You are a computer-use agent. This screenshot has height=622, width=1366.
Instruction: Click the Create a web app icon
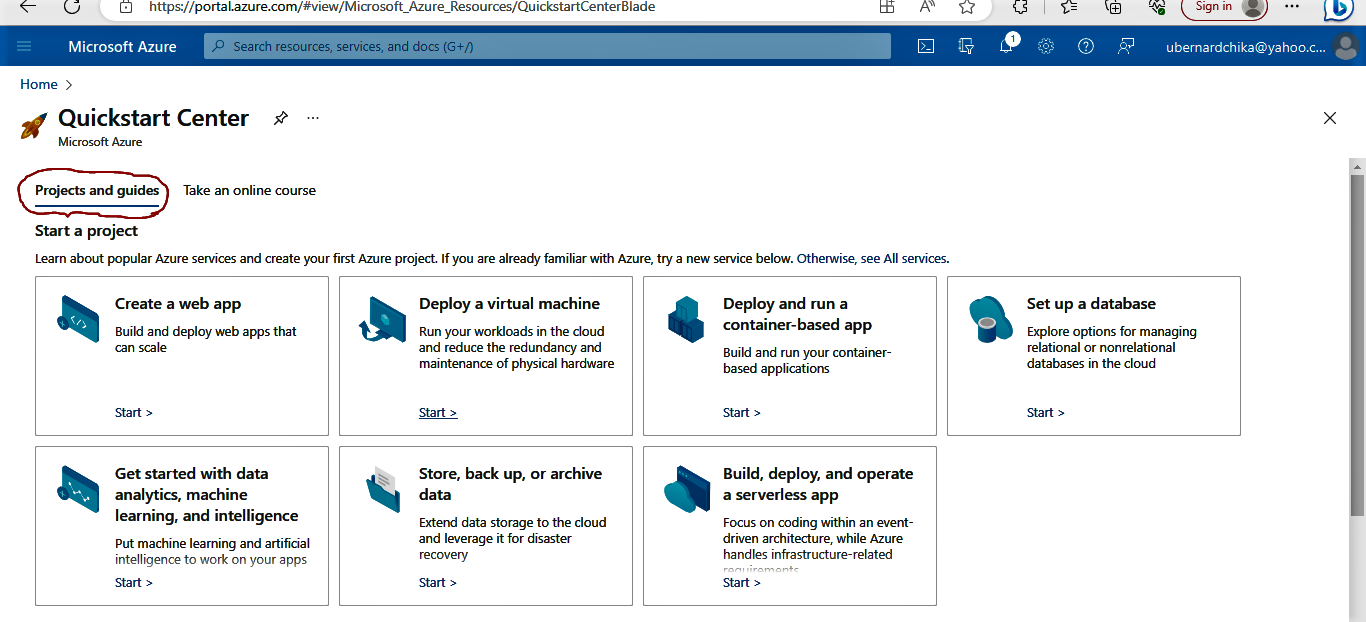(x=78, y=319)
